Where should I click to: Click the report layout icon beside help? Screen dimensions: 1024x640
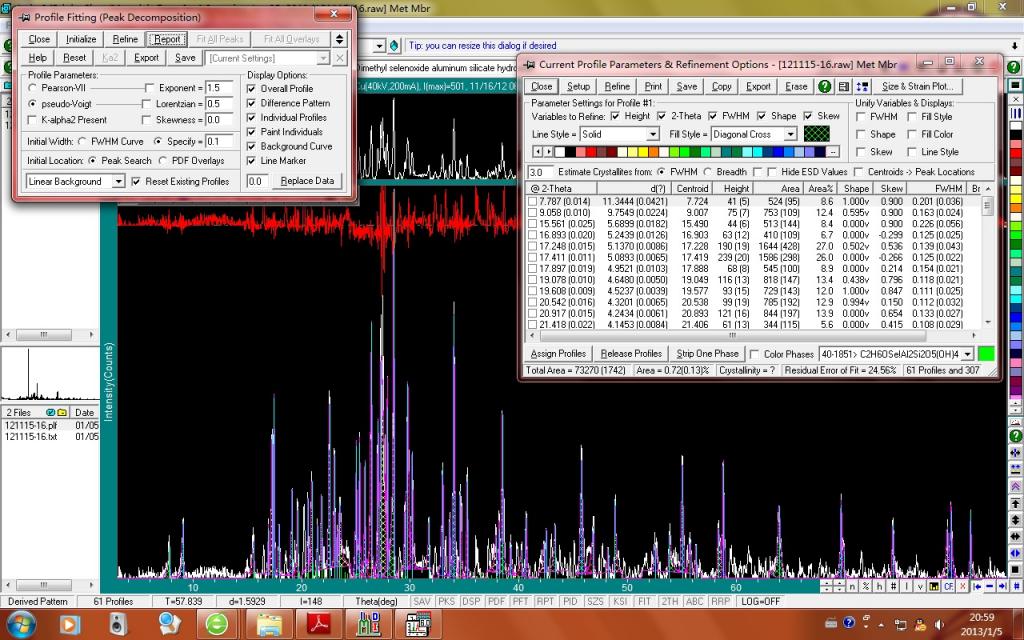844,87
